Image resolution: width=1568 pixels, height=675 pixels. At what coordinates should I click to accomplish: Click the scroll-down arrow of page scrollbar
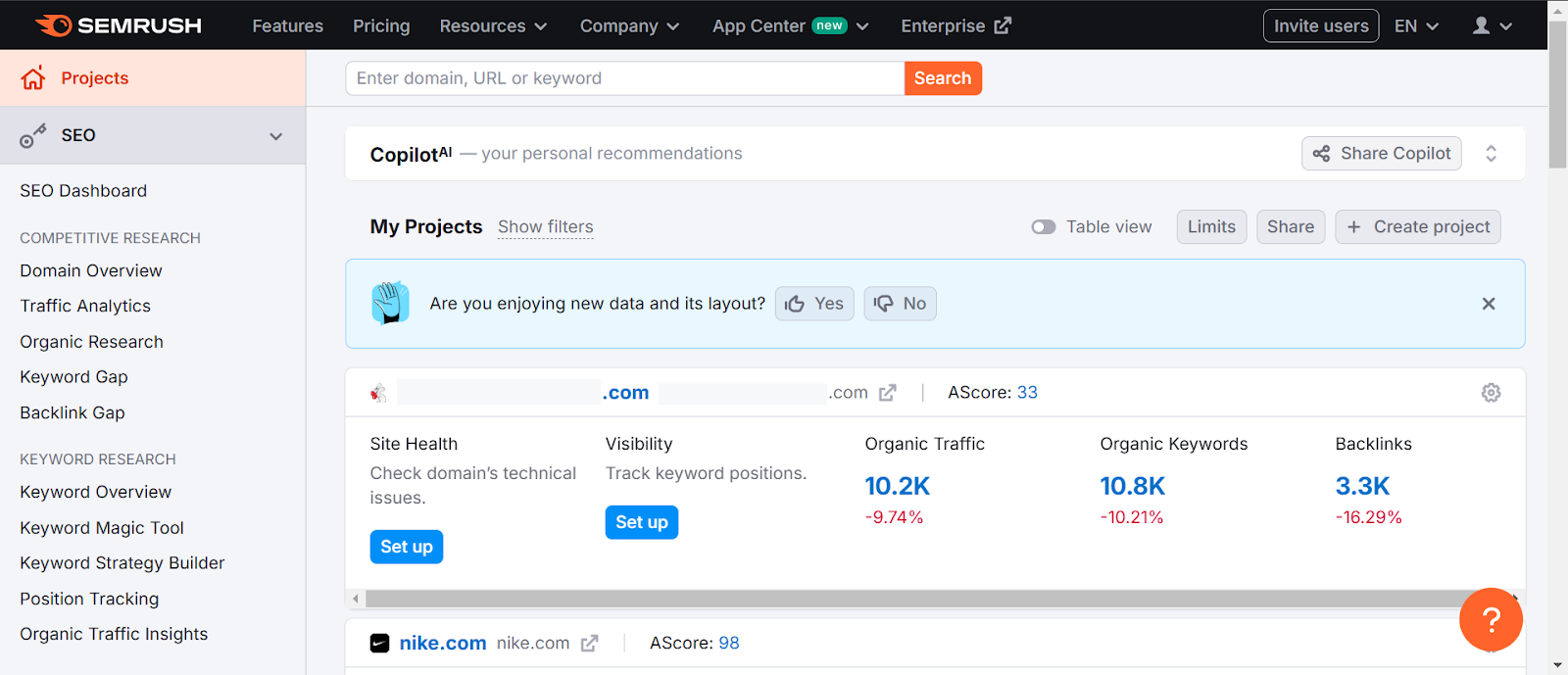1557,665
